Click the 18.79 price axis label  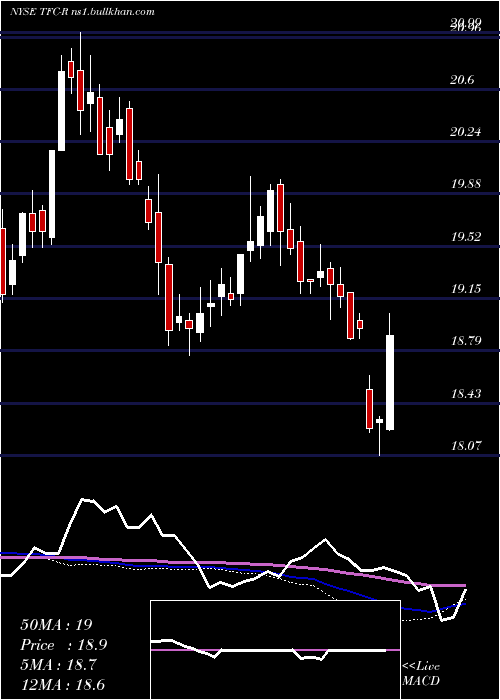point(467,341)
